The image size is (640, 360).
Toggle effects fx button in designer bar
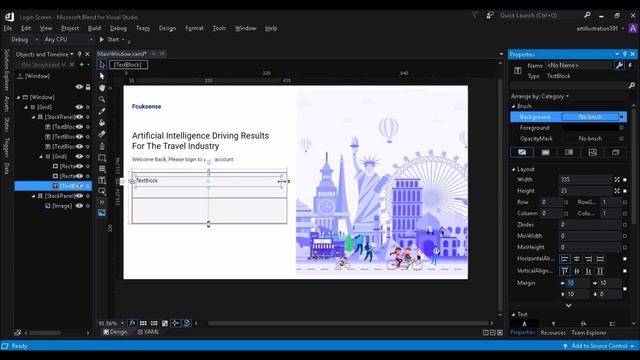click(132, 323)
